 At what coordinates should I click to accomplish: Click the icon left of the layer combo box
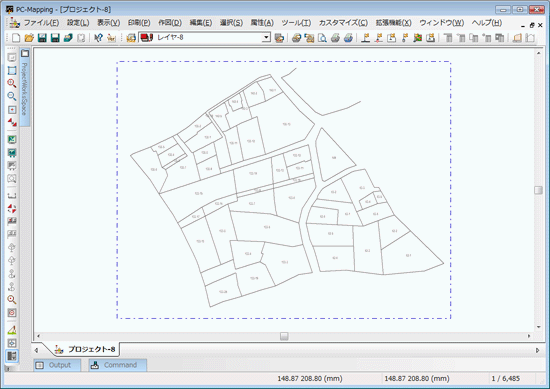[131, 38]
